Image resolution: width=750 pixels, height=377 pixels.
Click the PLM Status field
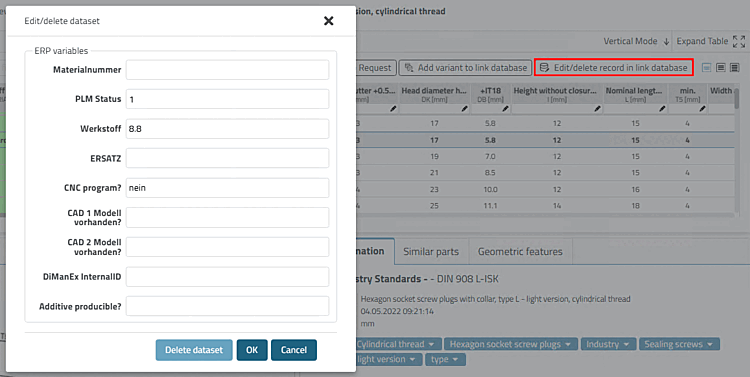pyautogui.click(x=227, y=99)
